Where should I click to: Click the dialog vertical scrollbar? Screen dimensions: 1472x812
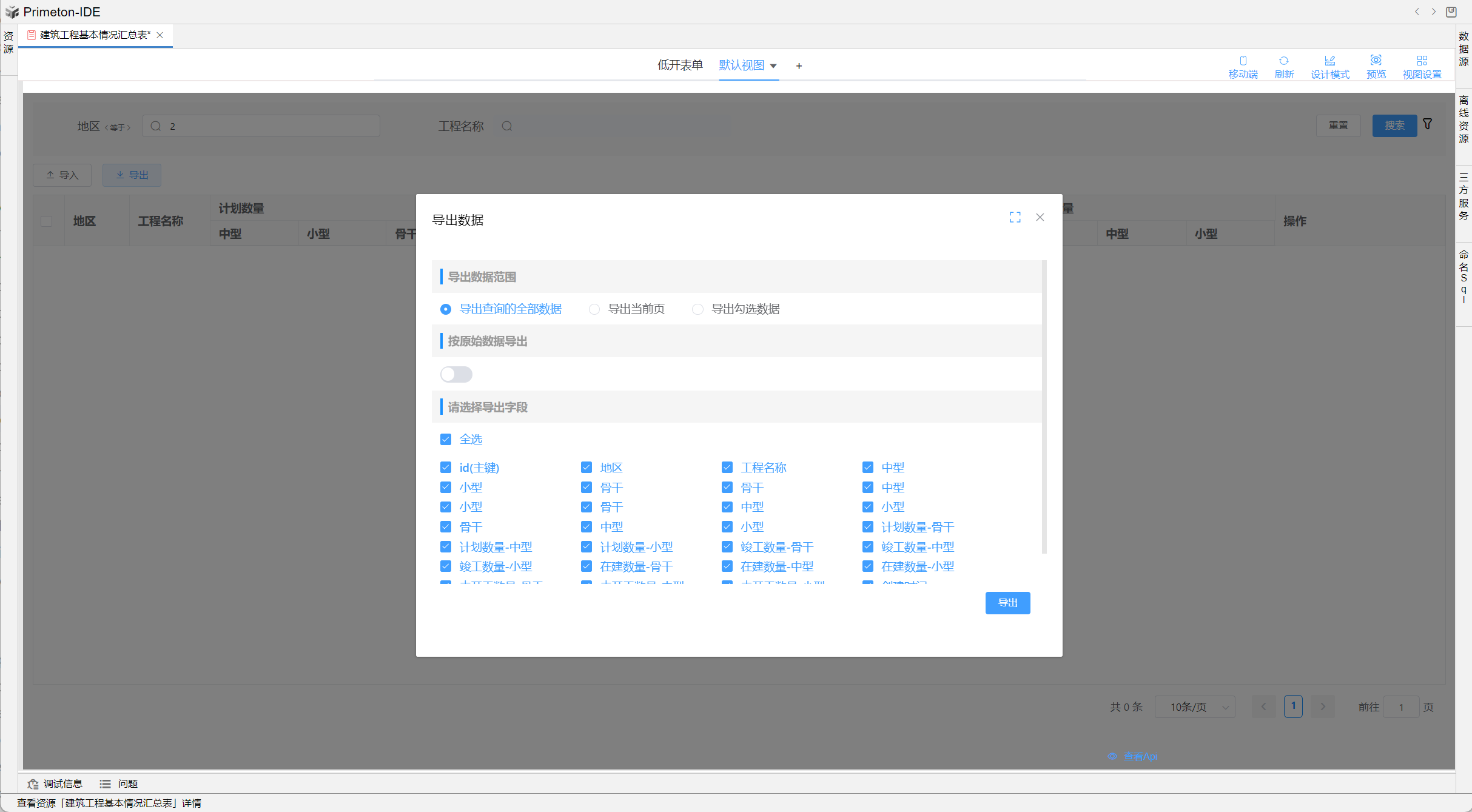click(x=1044, y=406)
